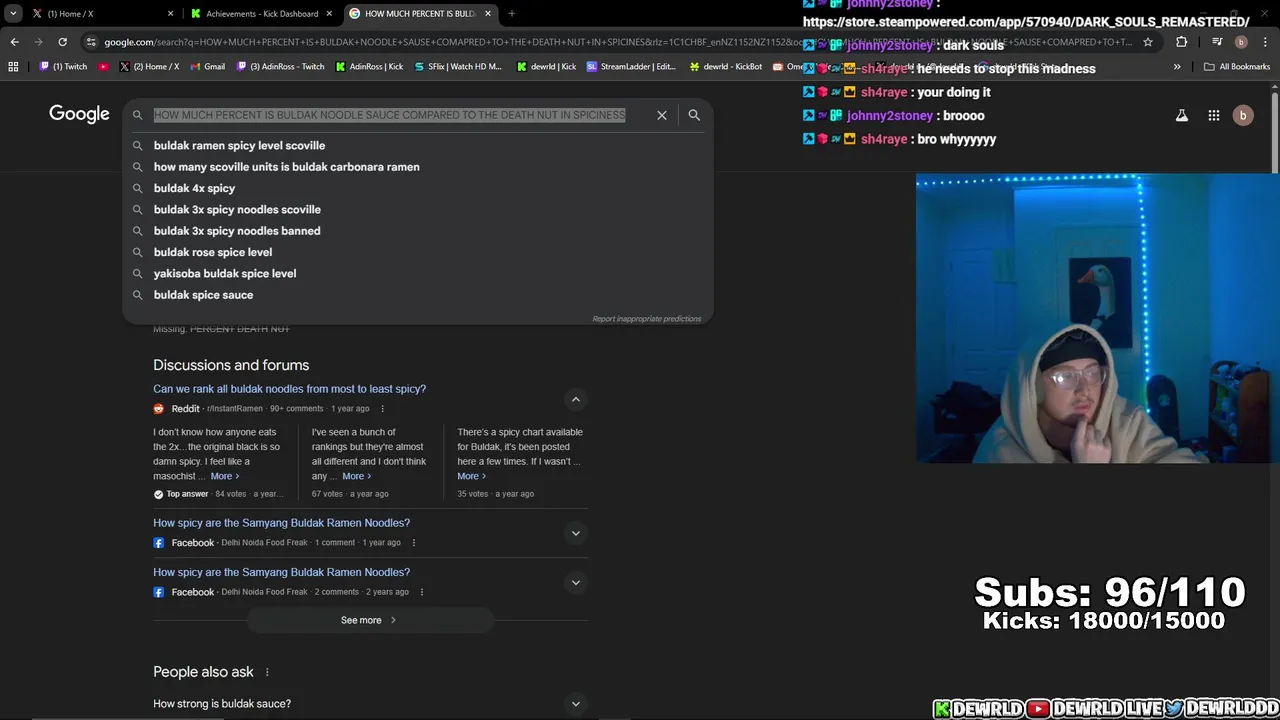The image size is (1280, 720).
Task: Open the media controls icon in toolbar
Action: coord(1217,42)
